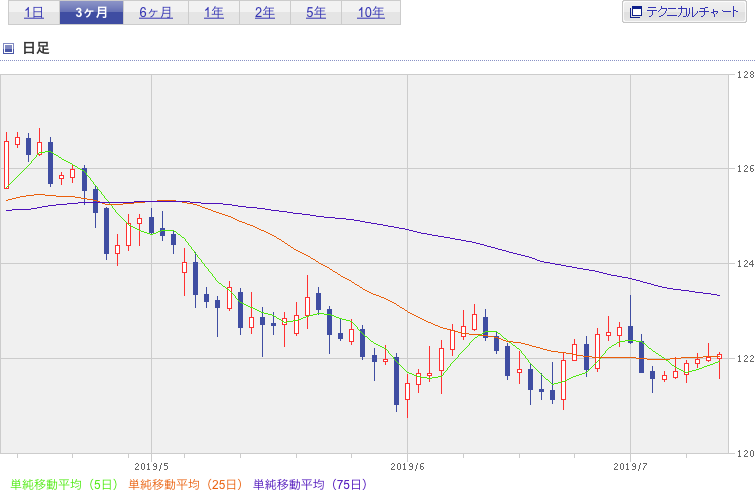Screen dimensions: 755x493
Task: Click the 120 price axis label
Action: [x=746, y=453]
